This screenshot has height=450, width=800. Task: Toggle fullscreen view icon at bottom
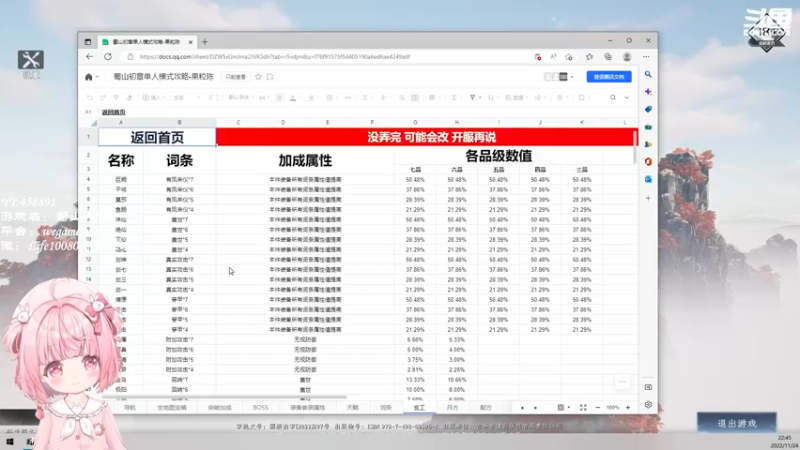[x=583, y=408]
